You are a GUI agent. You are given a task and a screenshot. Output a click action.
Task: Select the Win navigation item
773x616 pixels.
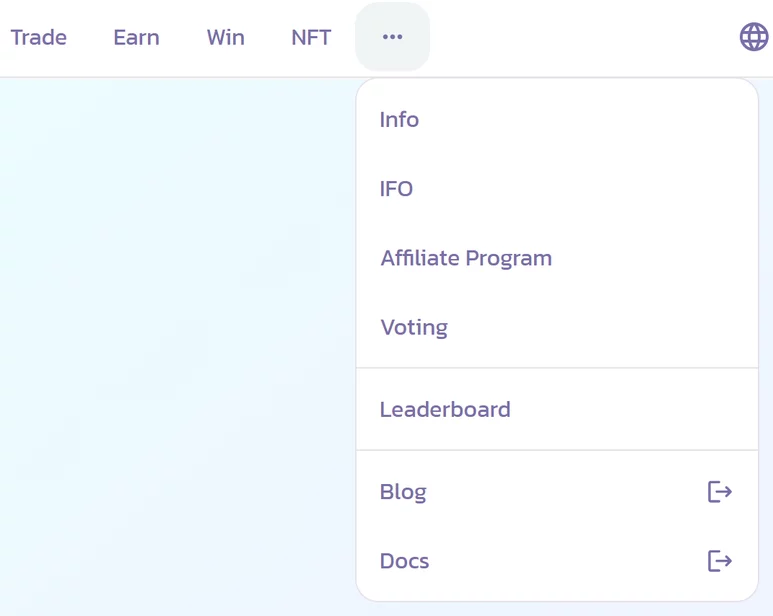point(225,37)
